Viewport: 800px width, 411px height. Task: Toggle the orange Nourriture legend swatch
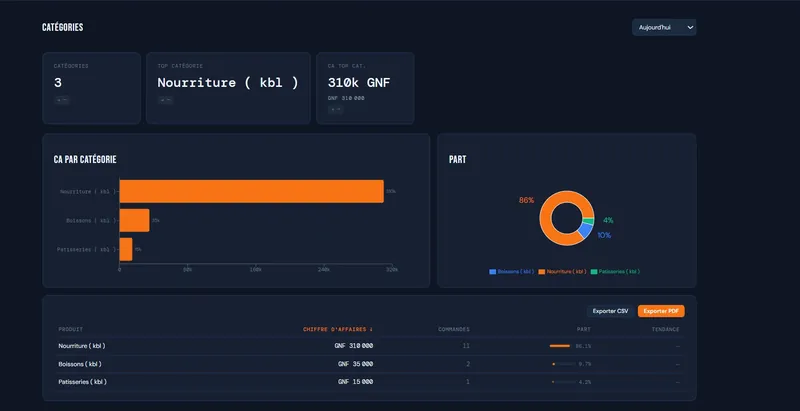541,272
